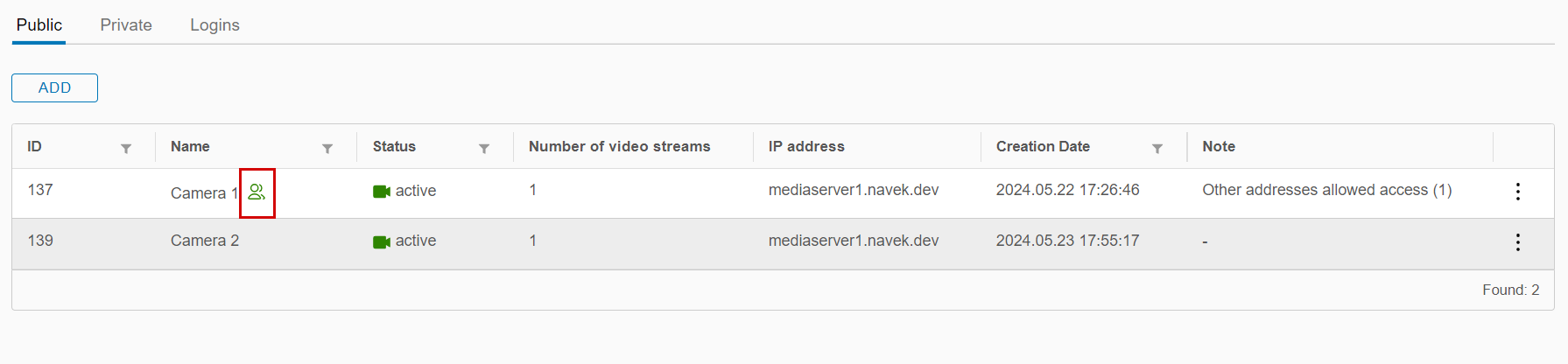Select the Public tab

coord(39,25)
